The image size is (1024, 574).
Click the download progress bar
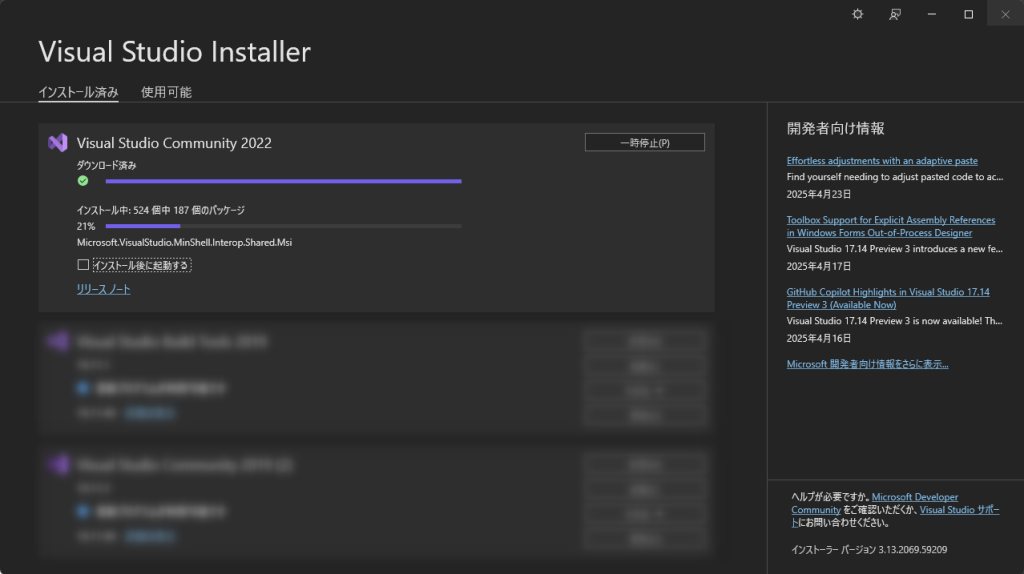283,181
